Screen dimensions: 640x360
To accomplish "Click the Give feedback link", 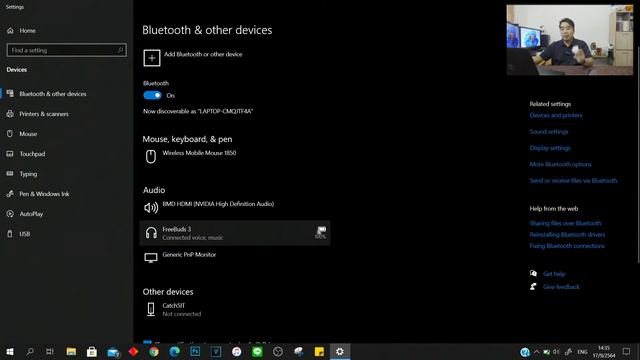I will 561,287.
